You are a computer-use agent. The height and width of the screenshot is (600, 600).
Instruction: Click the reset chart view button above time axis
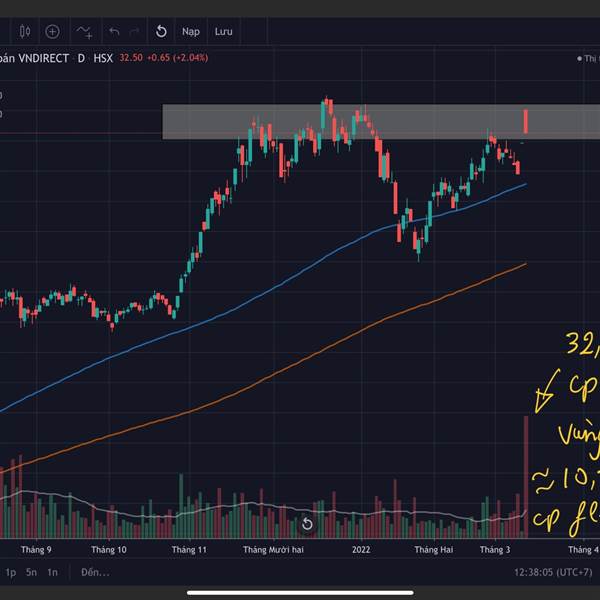[x=307, y=523]
